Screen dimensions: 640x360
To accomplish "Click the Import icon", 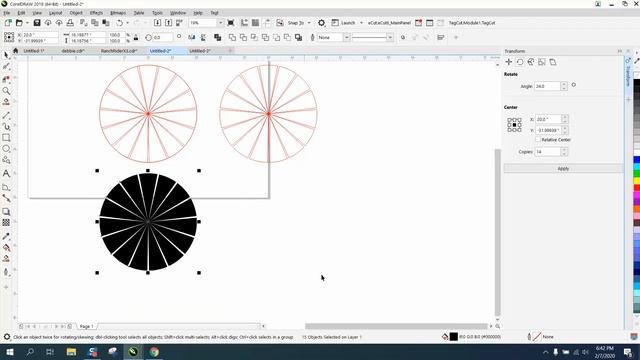I will (x=157, y=23).
